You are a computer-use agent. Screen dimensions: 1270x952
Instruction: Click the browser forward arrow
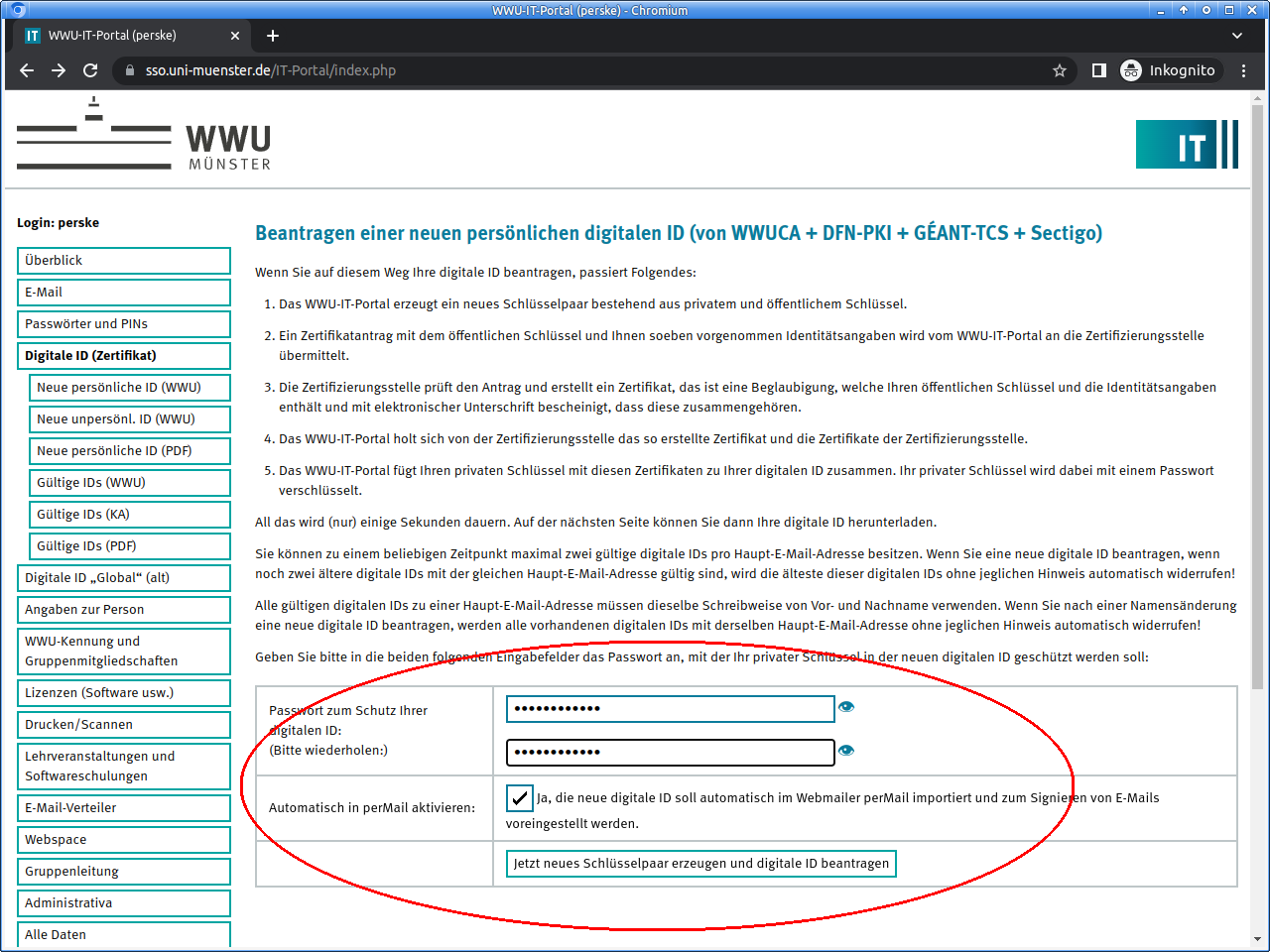click(x=59, y=70)
